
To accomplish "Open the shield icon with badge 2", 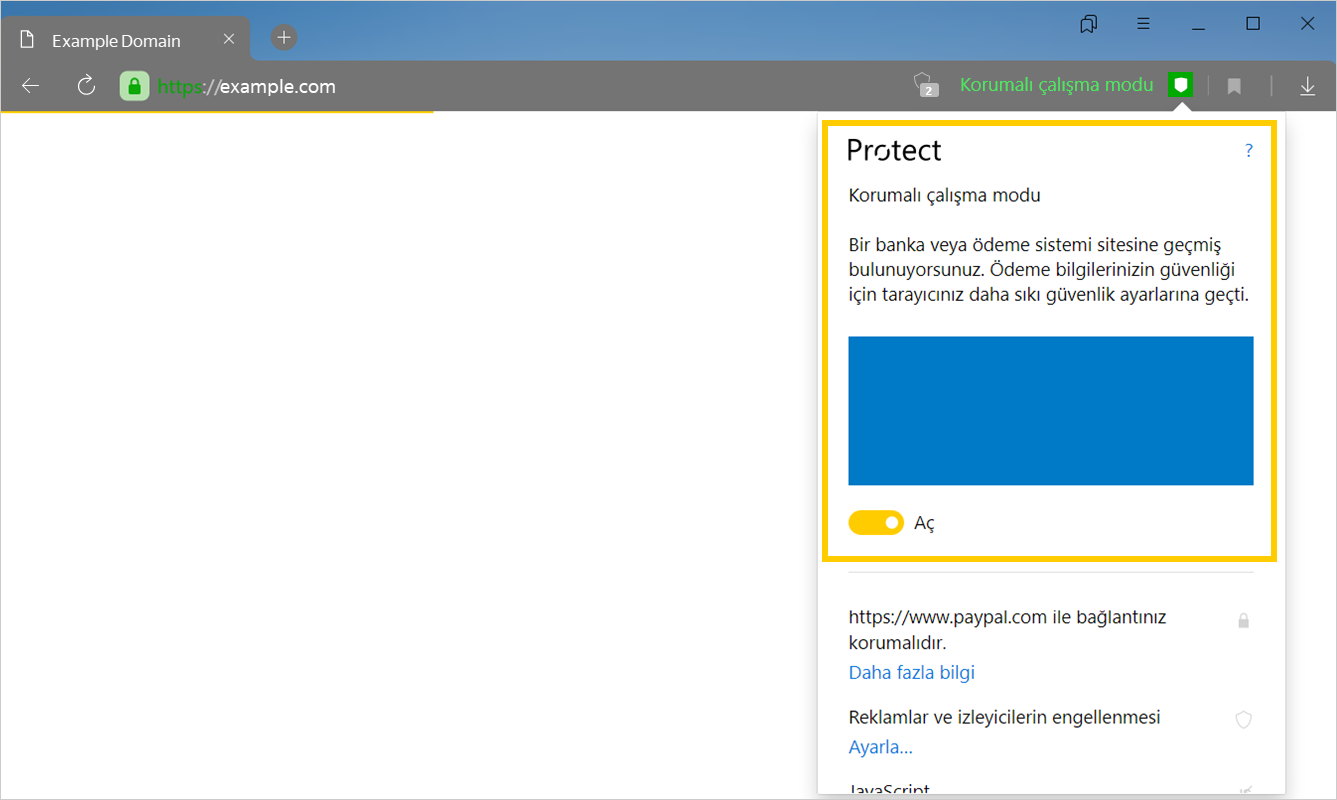I will pyautogui.click(x=925, y=86).
